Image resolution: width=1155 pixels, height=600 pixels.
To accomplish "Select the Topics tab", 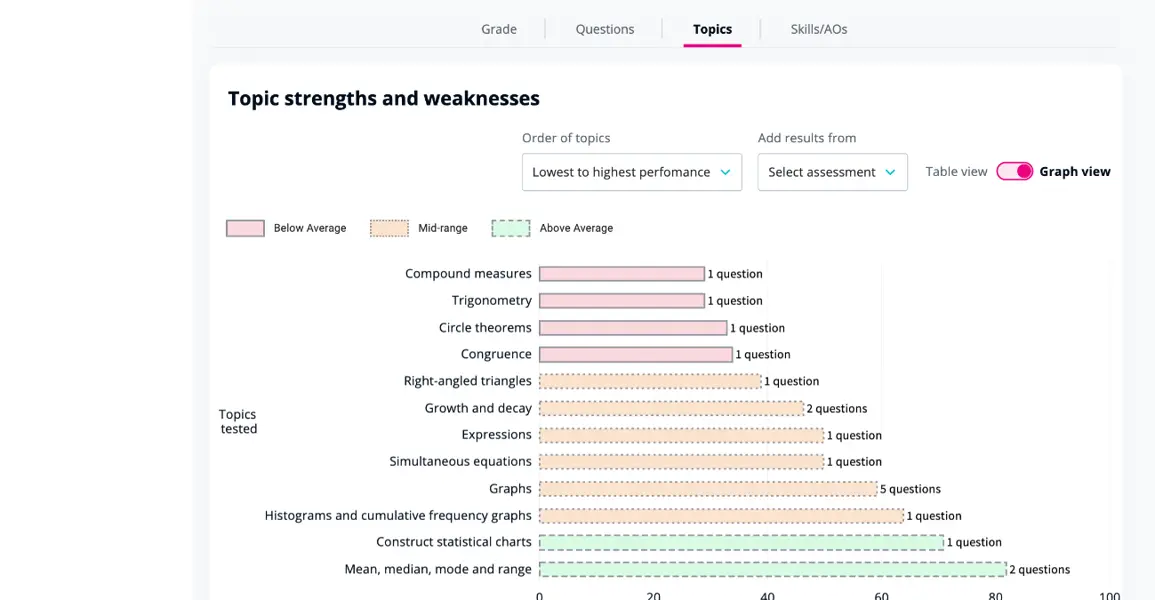I will (712, 29).
